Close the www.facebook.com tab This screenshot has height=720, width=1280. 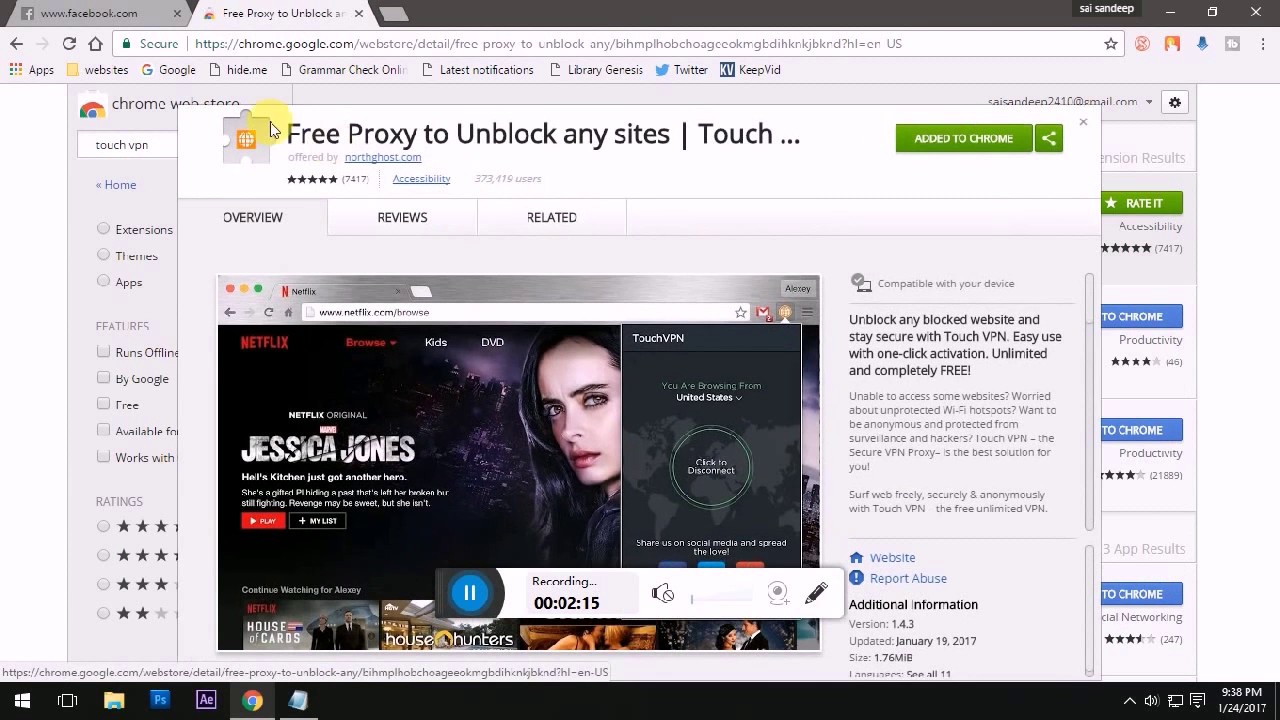(x=178, y=14)
